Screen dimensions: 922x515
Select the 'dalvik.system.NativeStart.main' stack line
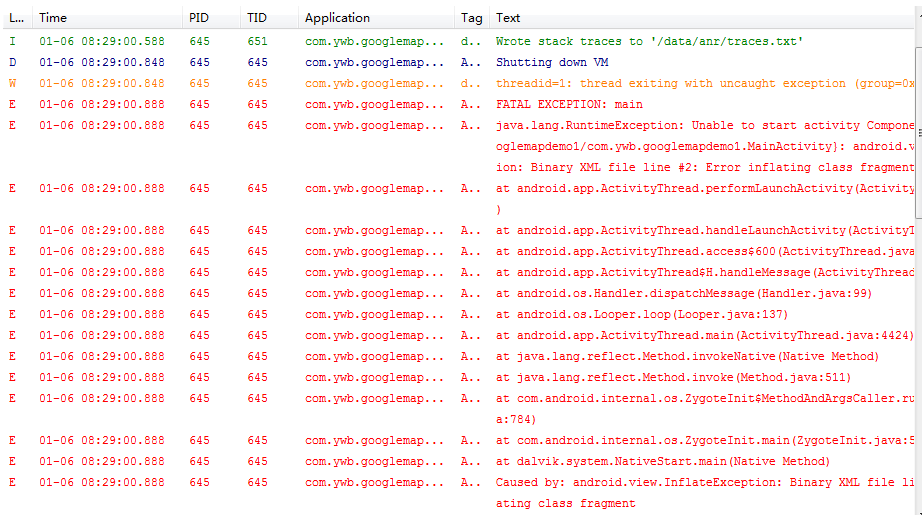(x=459, y=462)
